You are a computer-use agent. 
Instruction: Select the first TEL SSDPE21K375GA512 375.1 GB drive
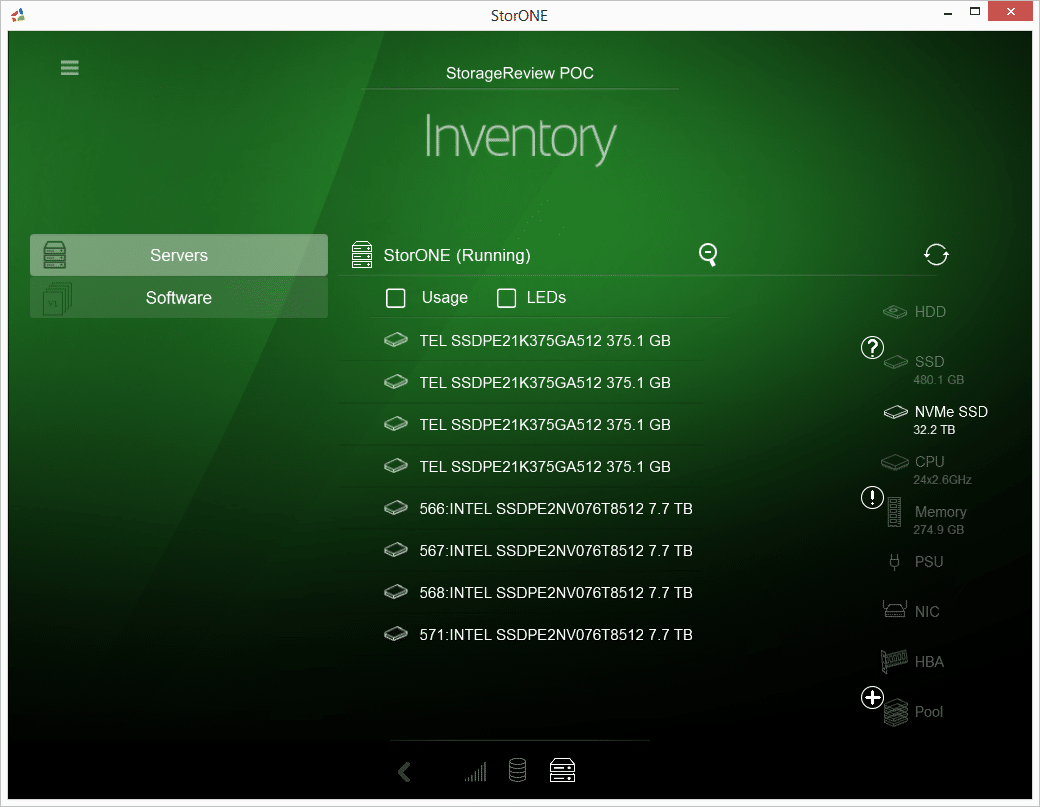527,341
